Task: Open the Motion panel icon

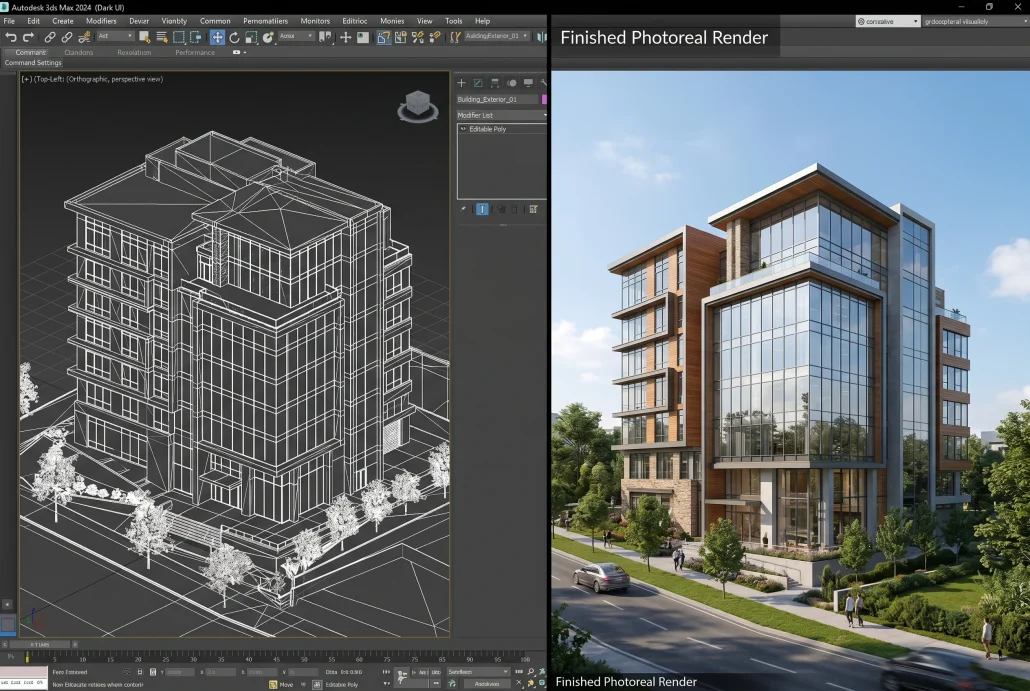Action: coord(512,83)
